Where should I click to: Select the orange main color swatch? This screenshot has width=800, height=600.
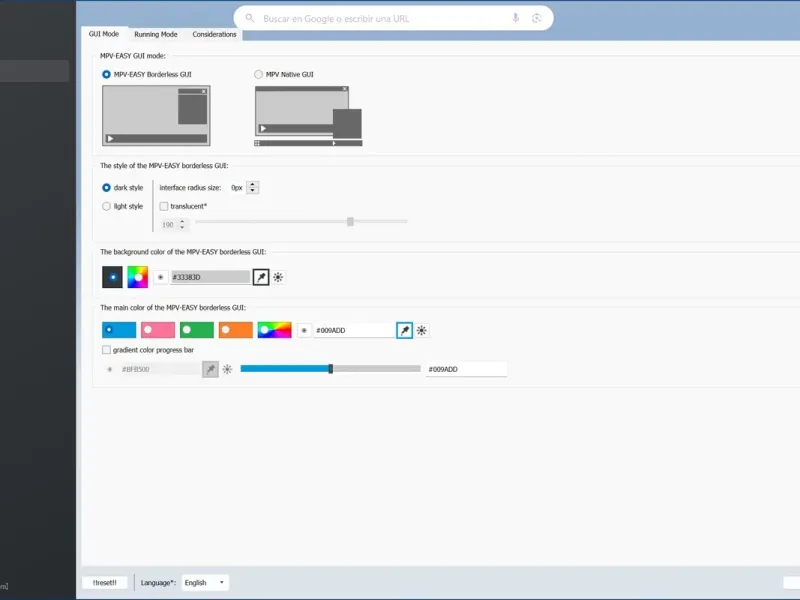(x=235, y=330)
